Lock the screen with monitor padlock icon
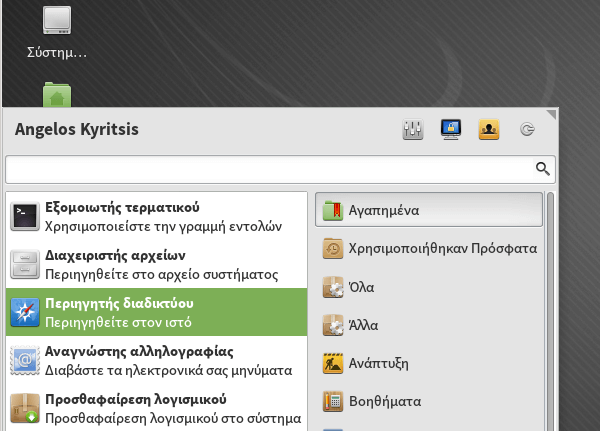 click(x=451, y=129)
